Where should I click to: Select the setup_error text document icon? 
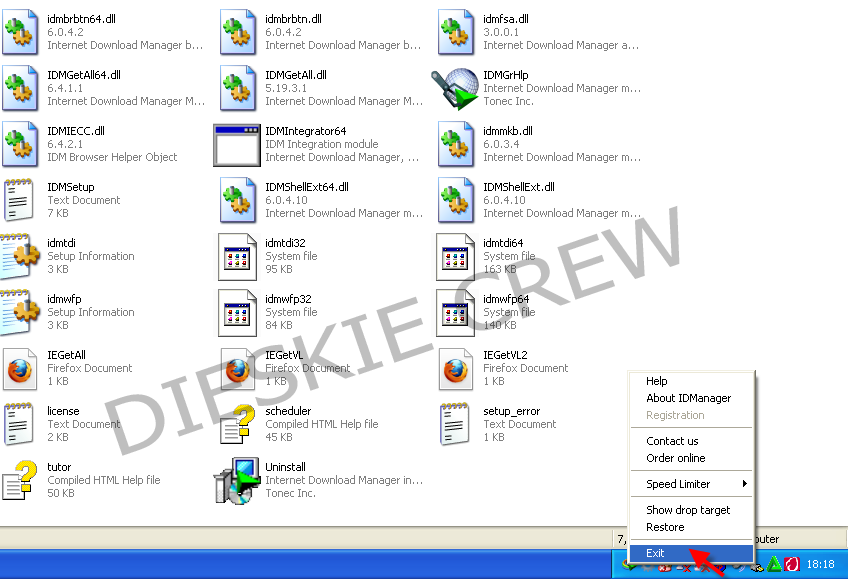click(454, 424)
